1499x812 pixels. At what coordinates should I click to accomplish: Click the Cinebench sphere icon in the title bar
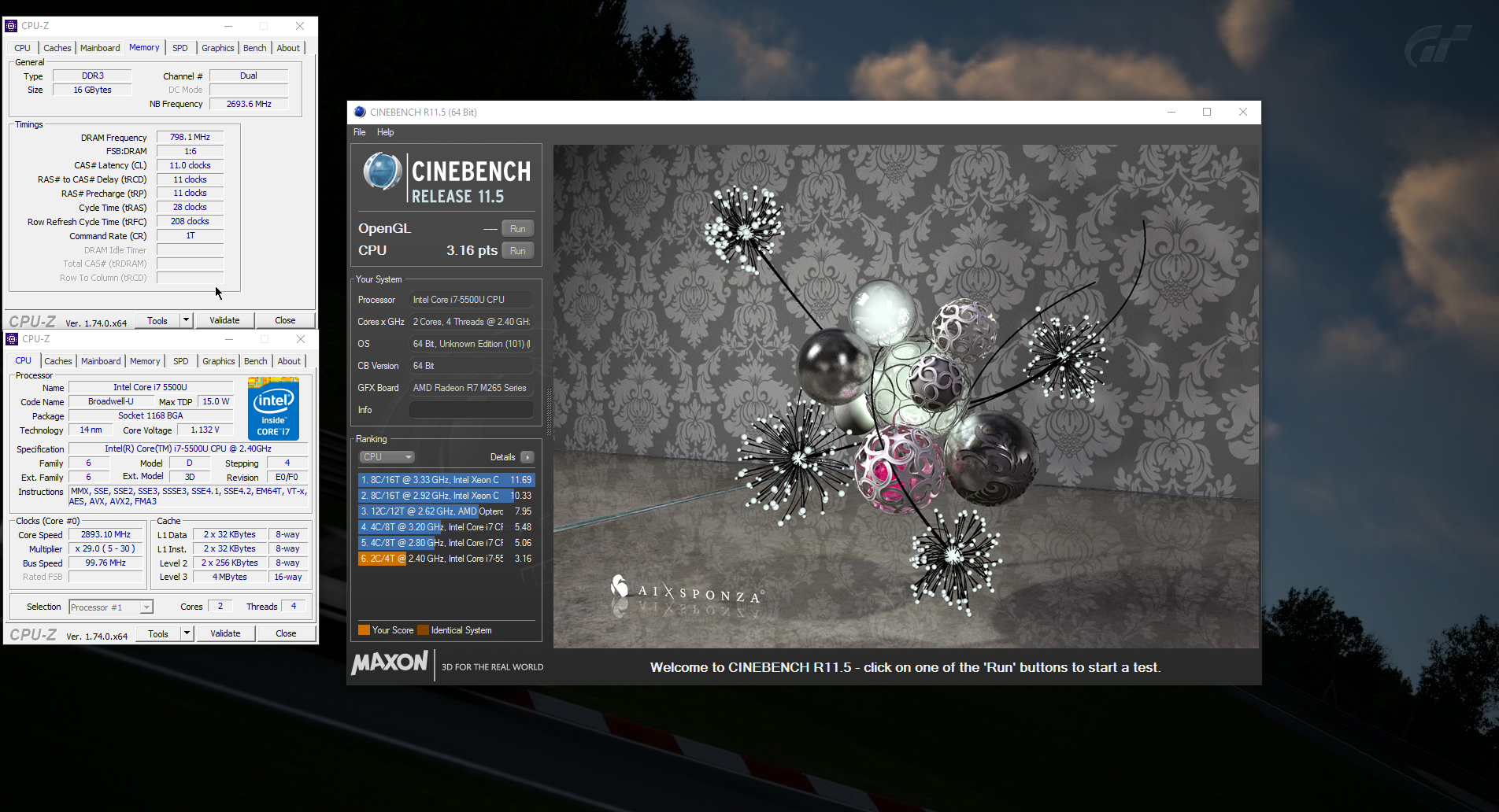point(360,112)
